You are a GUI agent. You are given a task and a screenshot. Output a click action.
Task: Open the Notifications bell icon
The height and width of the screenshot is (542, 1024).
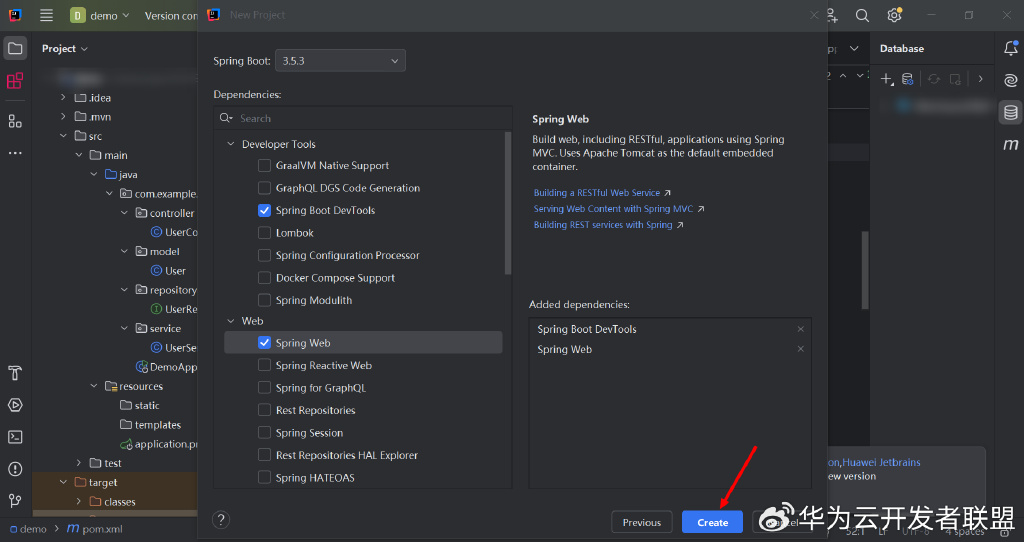point(1010,48)
